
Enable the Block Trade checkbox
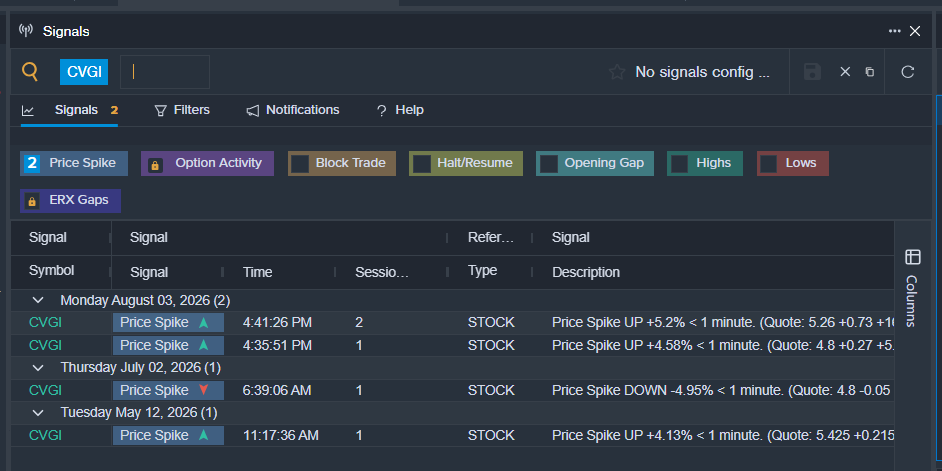(x=300, y=163)
